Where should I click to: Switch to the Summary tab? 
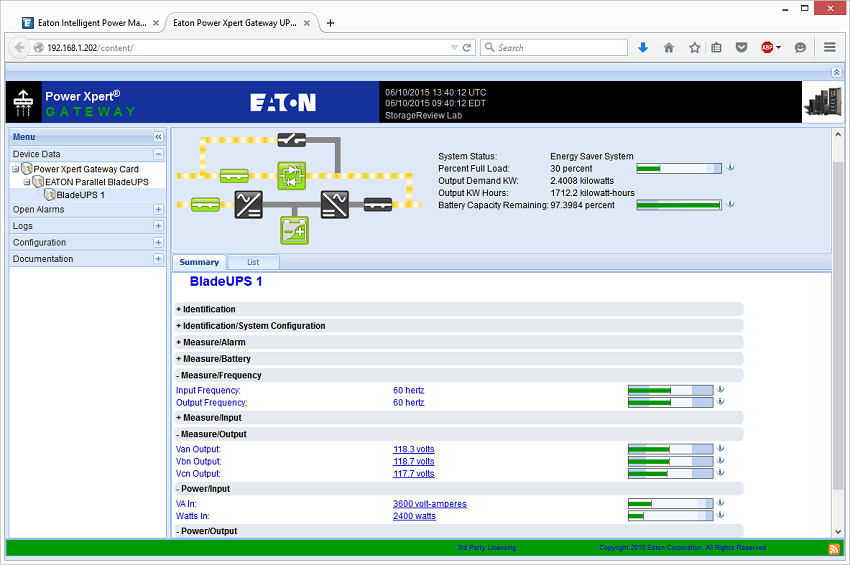[x=199, y=262]
